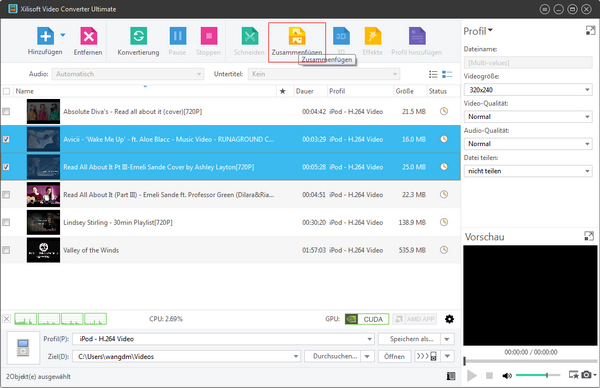Sort by the Profil column header

pos(360,91)
